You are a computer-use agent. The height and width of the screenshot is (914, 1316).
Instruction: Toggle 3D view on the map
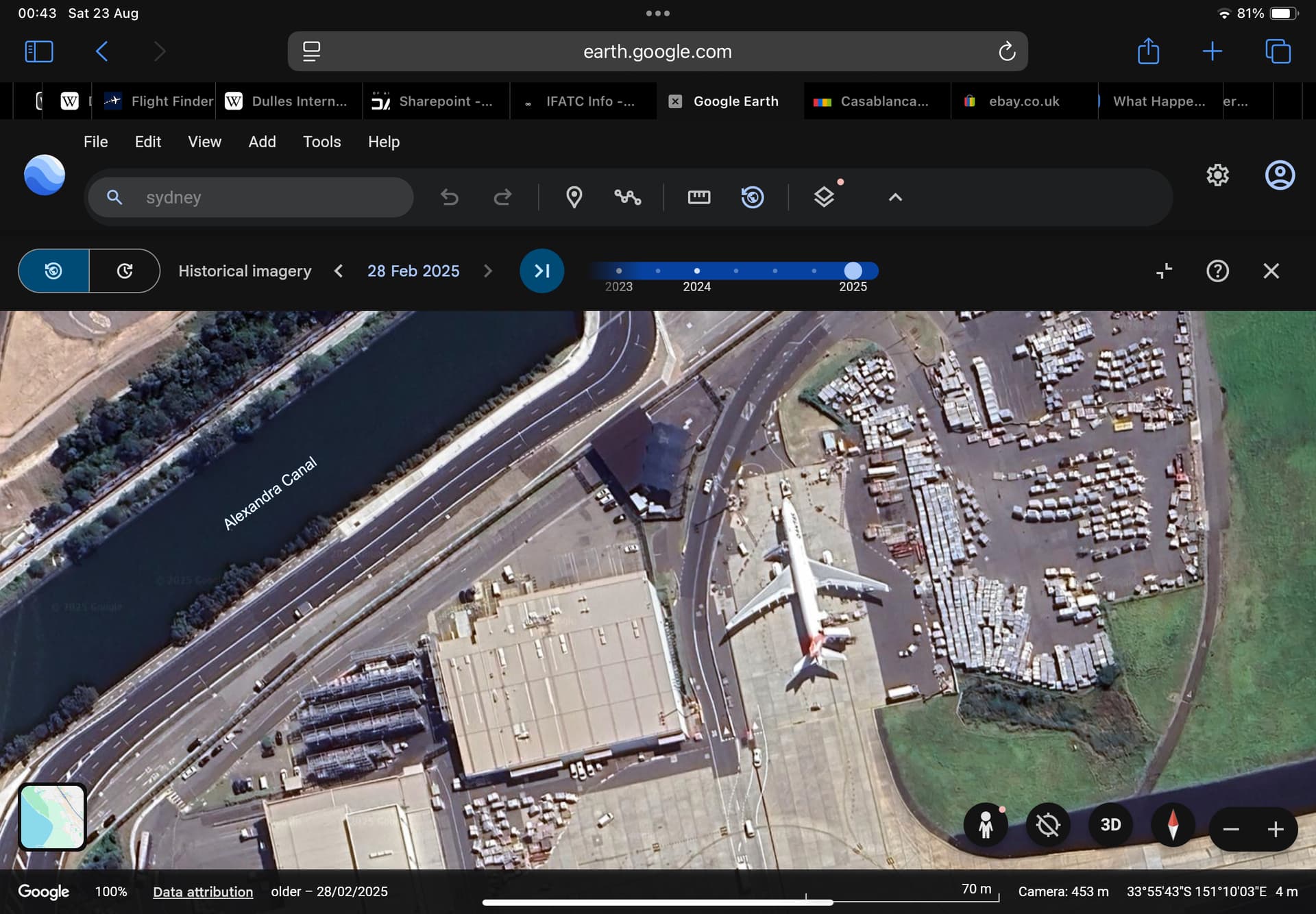click(1110, 825)
